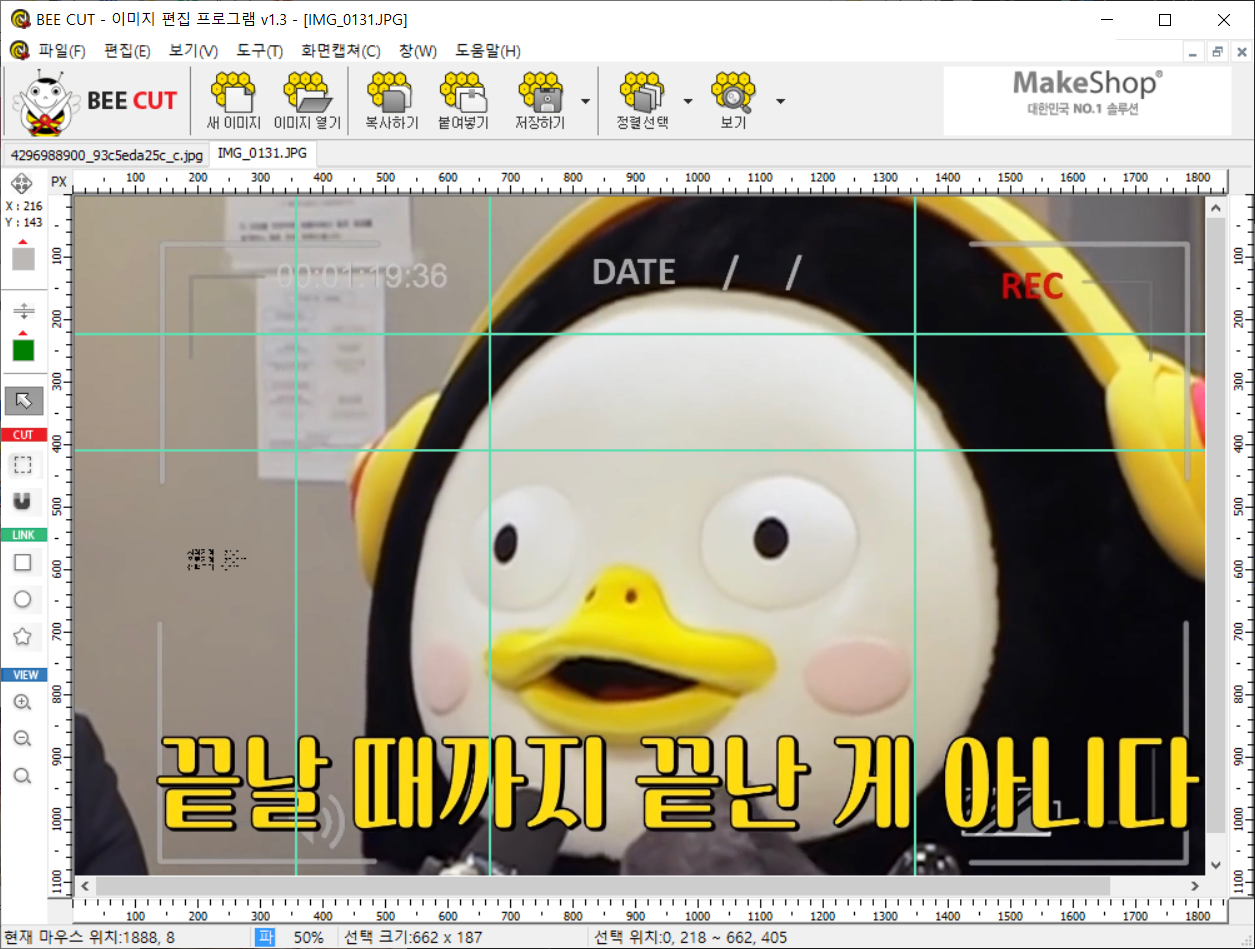Open the 화면캡쳐(C) menu
This screenshot has height=949, width=1255.
point(340,50)
